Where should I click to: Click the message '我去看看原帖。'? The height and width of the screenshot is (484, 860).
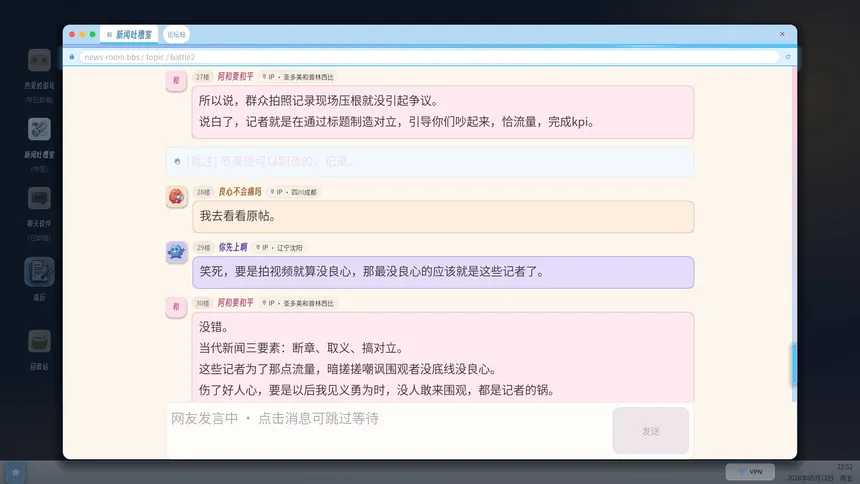click(x=443, y=216)
